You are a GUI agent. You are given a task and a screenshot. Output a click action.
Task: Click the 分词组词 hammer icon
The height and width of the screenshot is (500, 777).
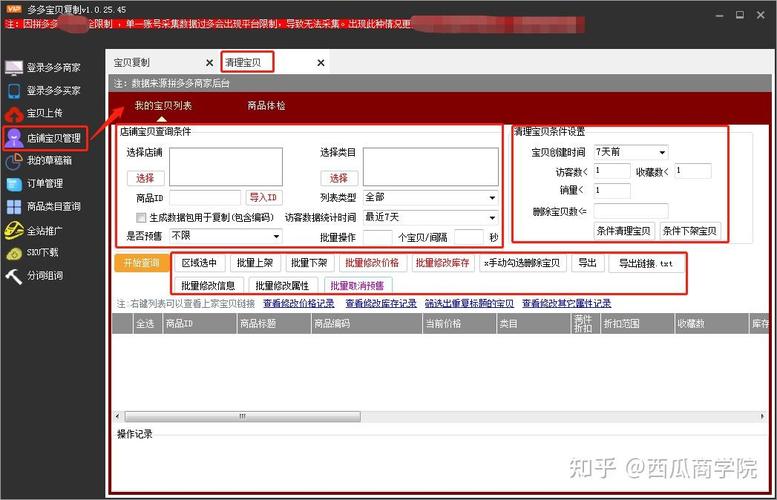14,276
